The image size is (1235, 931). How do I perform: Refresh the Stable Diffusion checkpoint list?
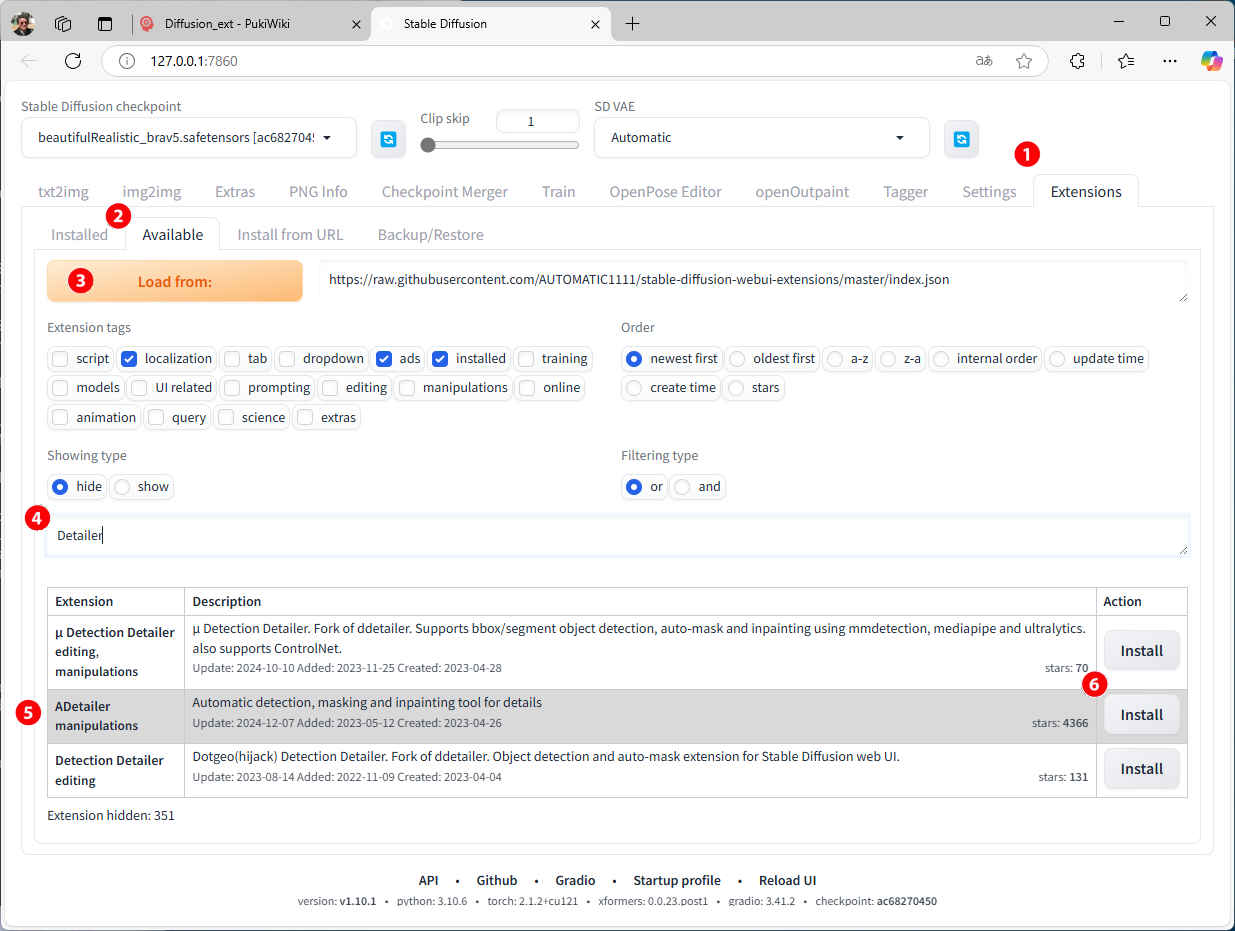coord(388,139)
